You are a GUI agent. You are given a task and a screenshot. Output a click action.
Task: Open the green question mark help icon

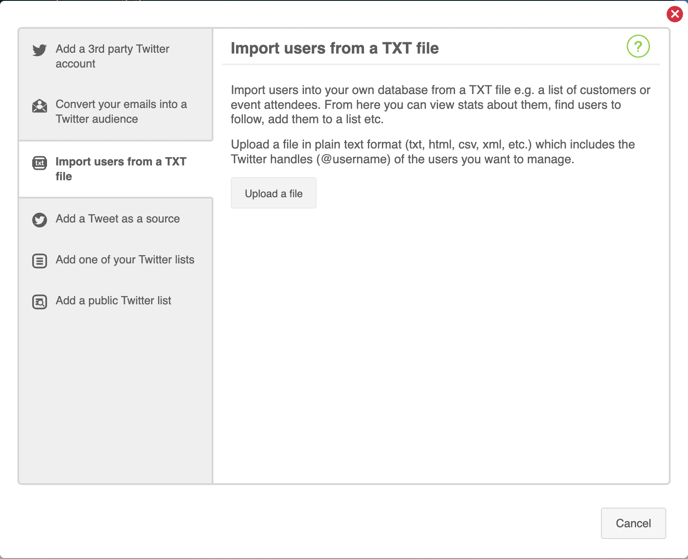(638, 46)
